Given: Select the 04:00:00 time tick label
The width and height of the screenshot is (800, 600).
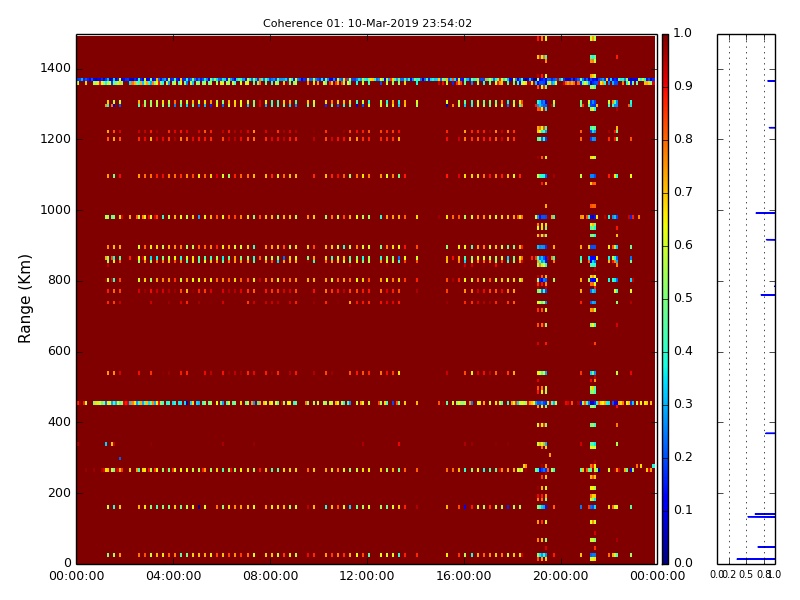Looking at the screenshot, I should point(173,576).
